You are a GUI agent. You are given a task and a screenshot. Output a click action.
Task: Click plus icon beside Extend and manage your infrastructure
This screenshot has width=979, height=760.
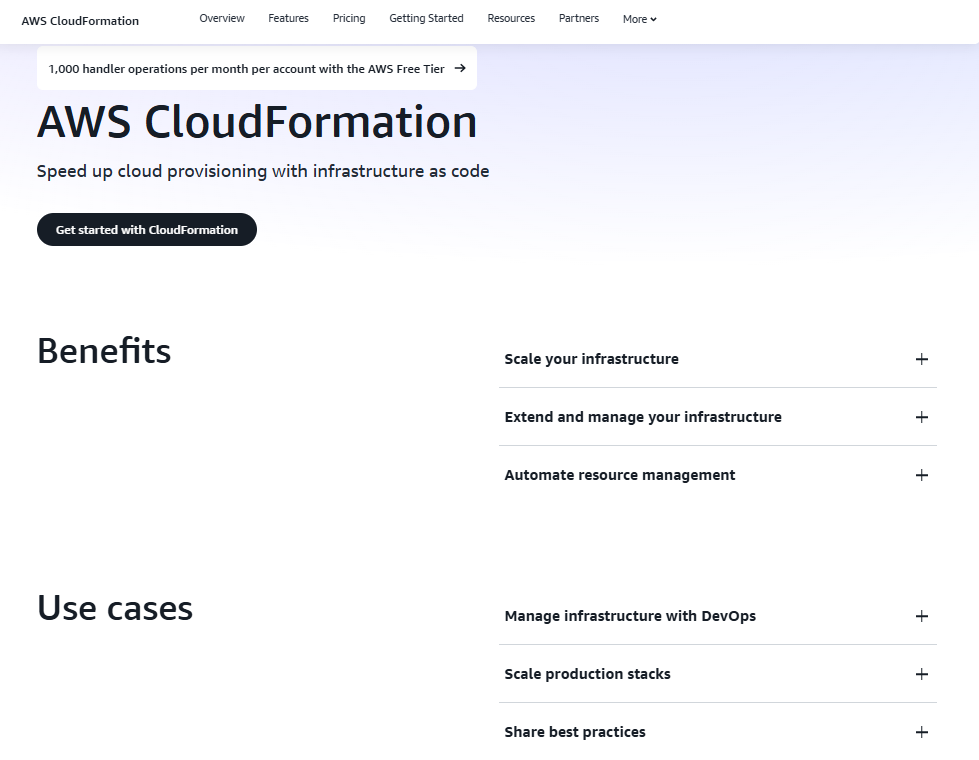click(922, 417)
